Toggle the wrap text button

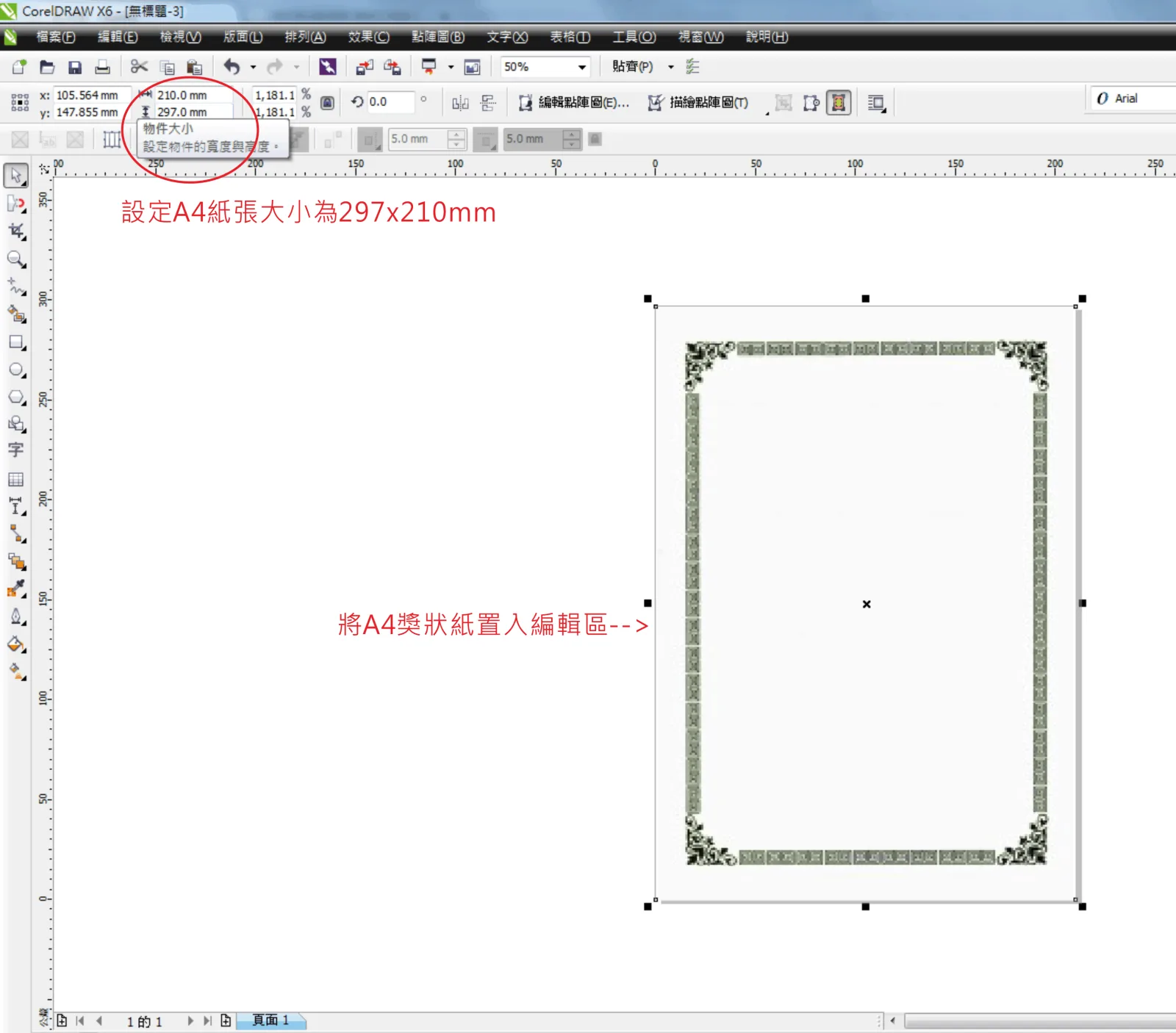(876, 103)
